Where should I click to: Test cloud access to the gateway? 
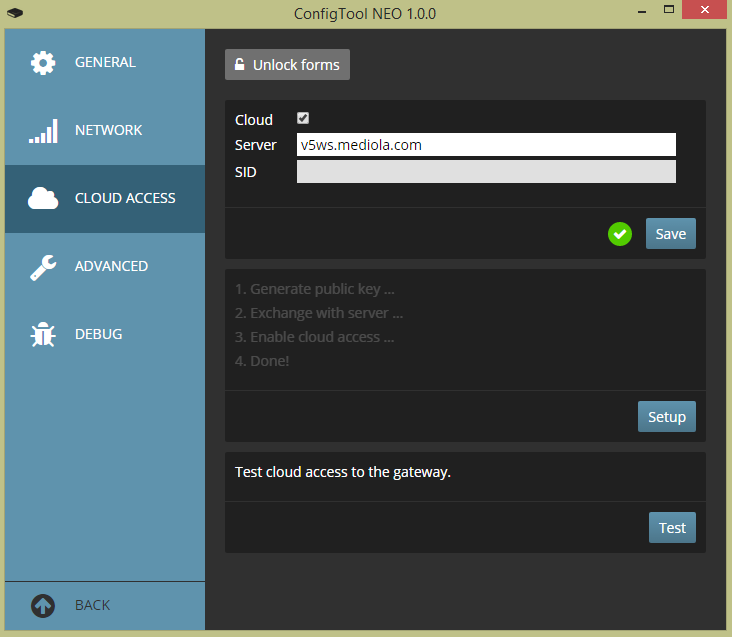tap(672, 528)
